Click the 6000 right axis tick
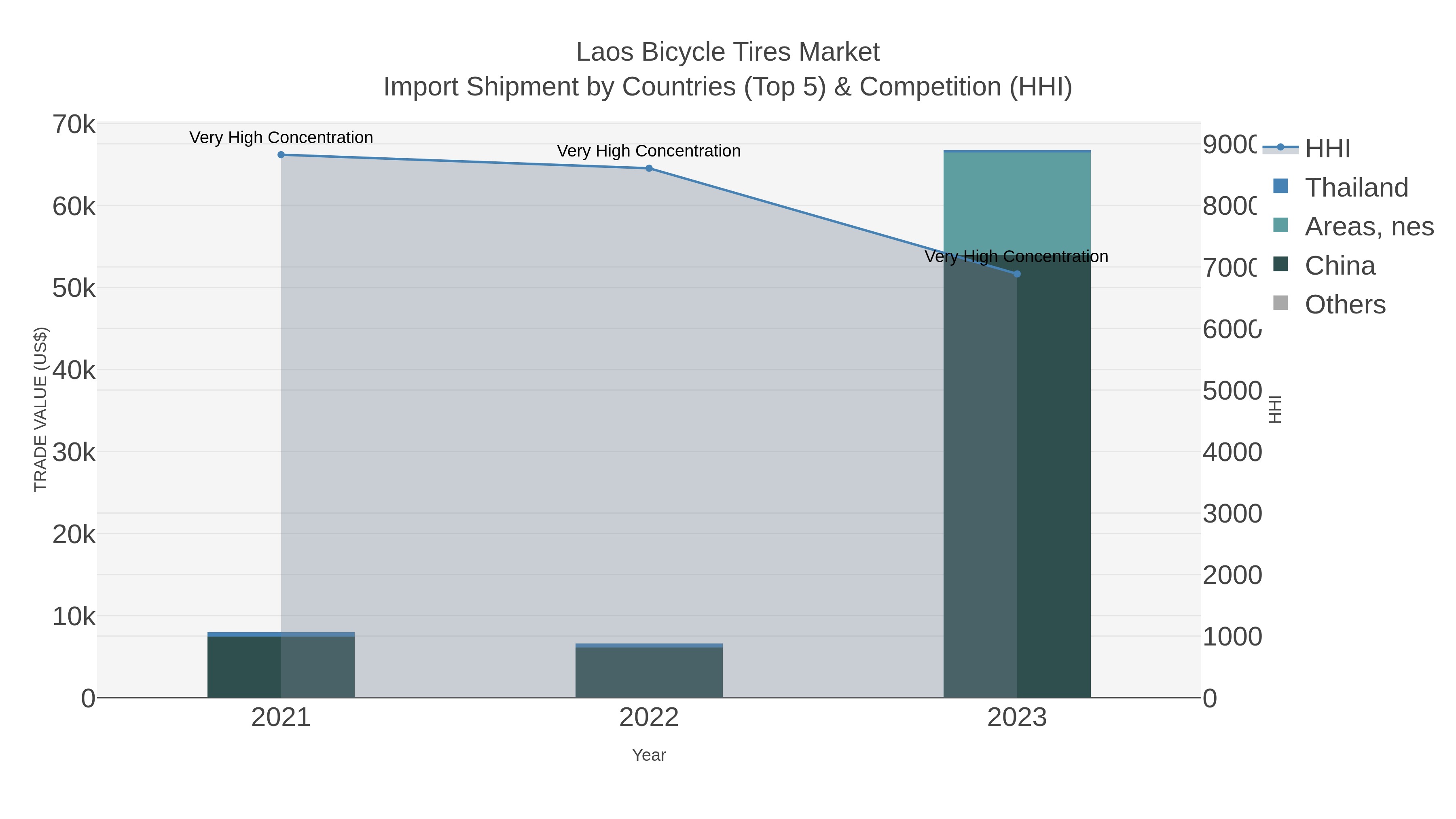This screenshot has height=819, width=1456. 1232,330
